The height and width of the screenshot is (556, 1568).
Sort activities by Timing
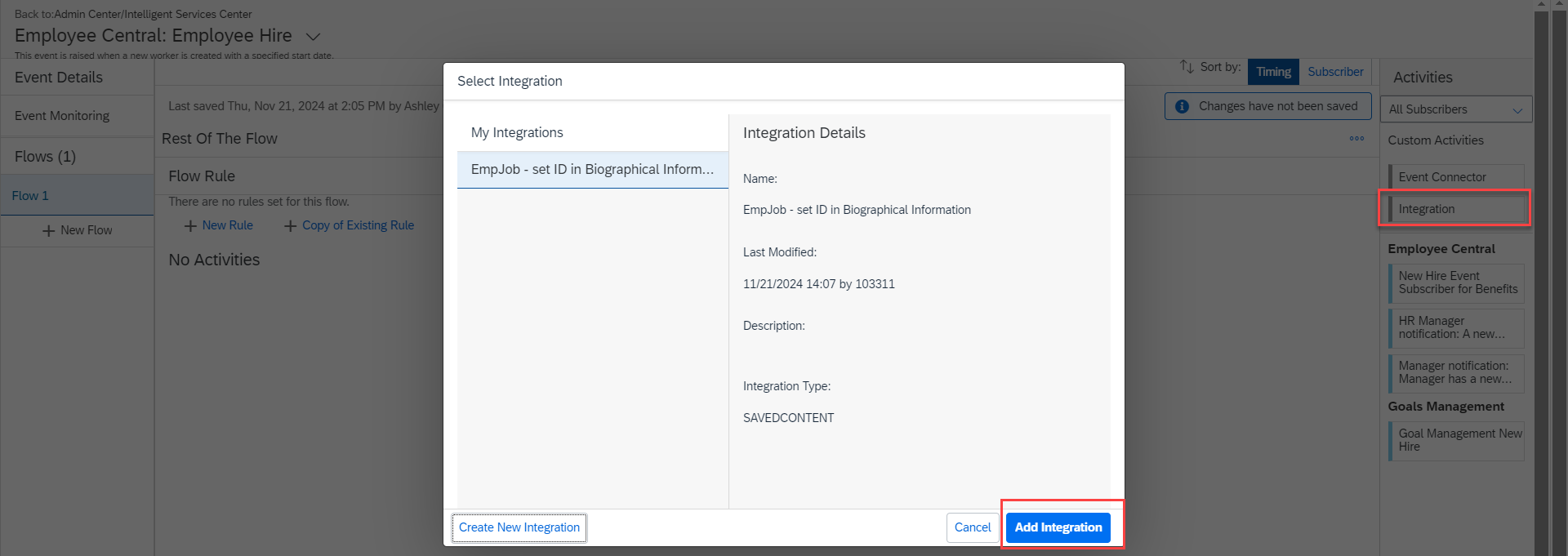pos(1273,72)
